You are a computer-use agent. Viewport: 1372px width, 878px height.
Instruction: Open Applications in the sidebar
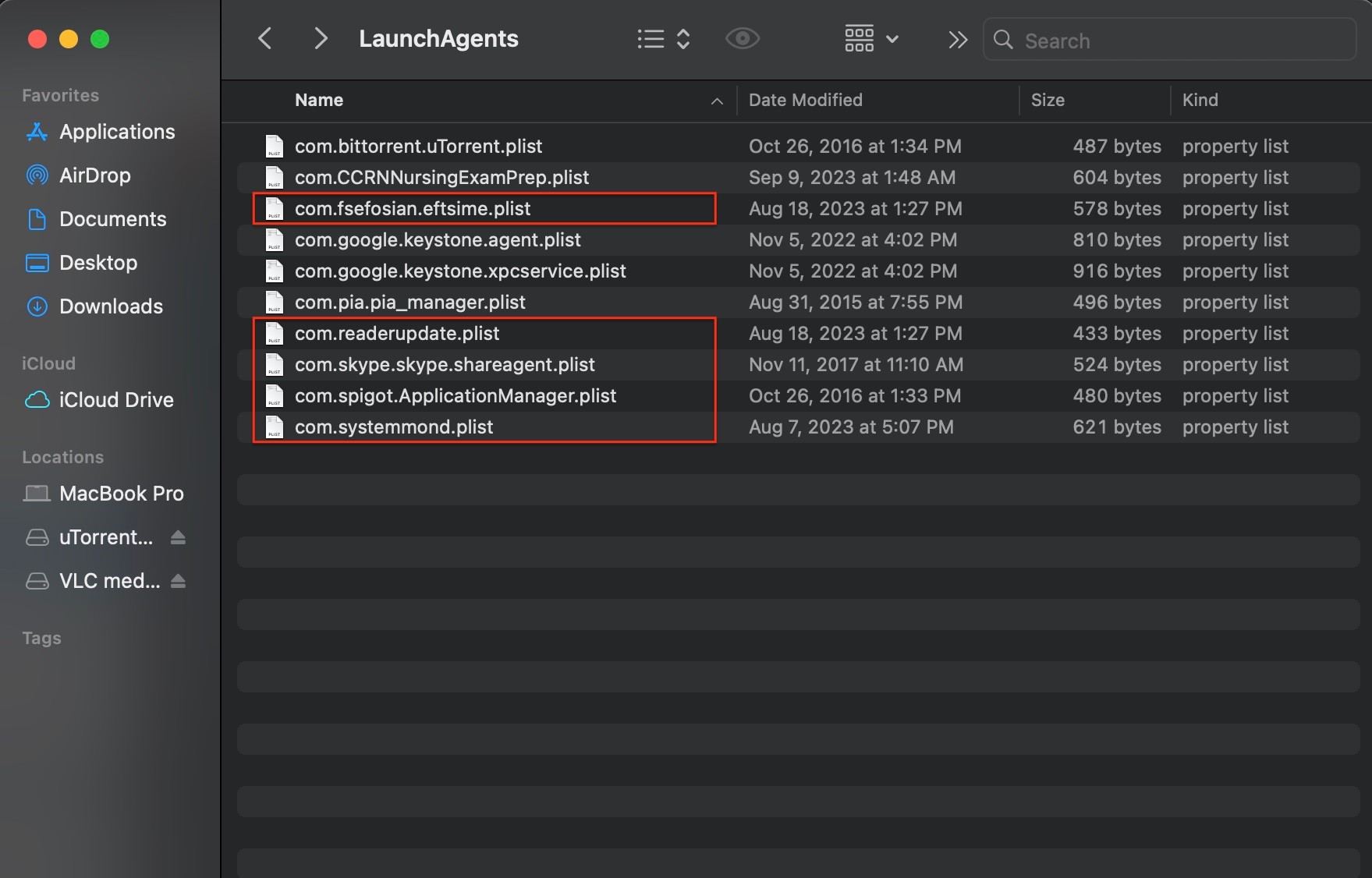(100, 132)
